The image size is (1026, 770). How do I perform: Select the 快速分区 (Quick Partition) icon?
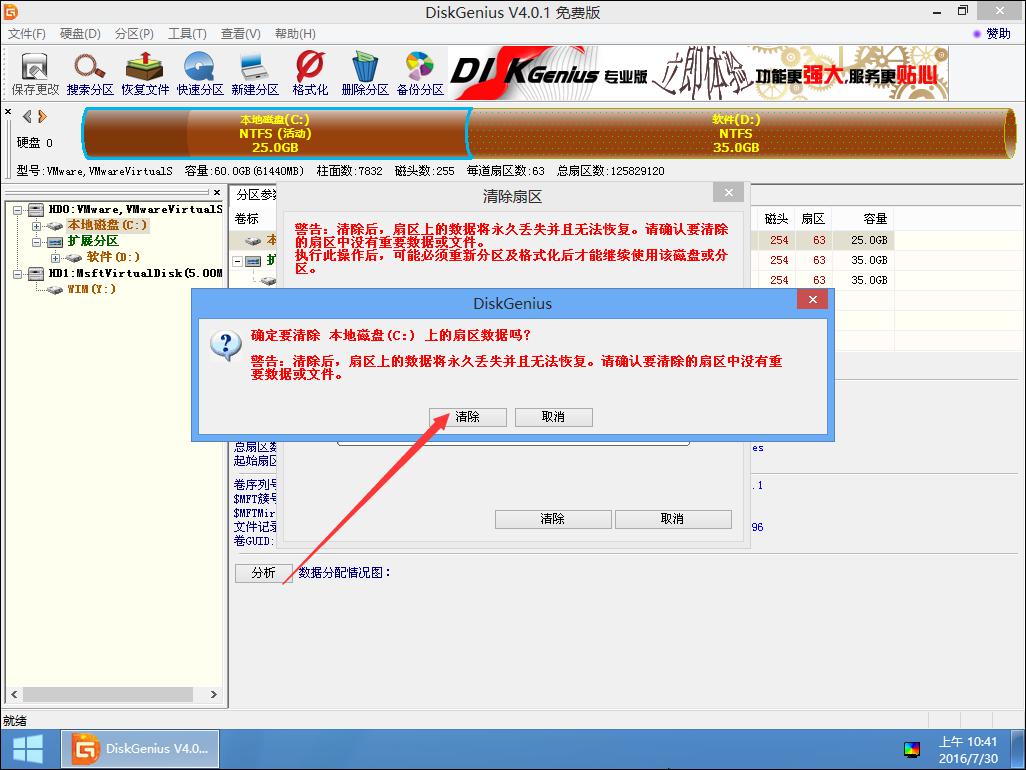click(200, 72)
